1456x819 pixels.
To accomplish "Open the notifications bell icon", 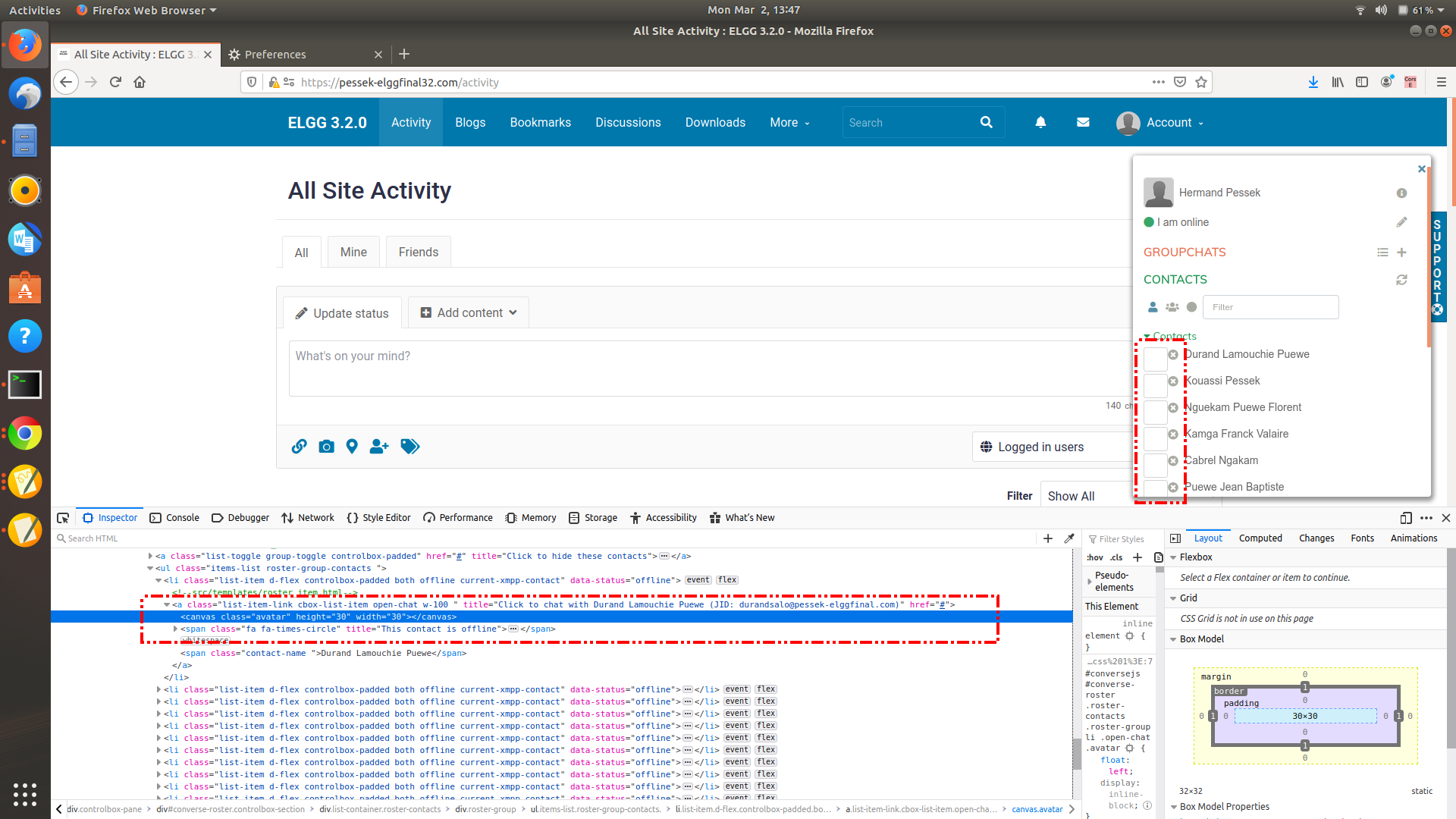I will (x=1040, y=122).
